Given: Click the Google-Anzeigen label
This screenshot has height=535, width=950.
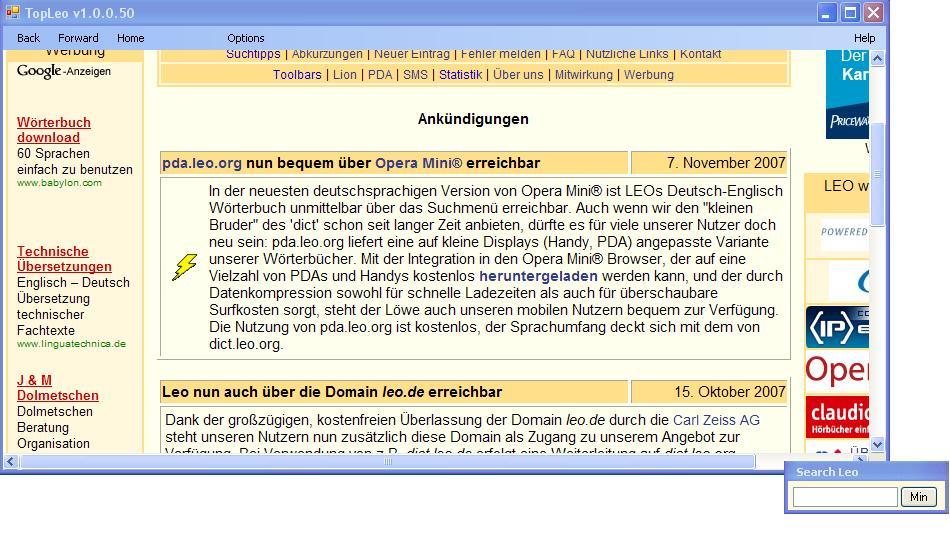Looking at the screenshot, I should coord(64,71).
